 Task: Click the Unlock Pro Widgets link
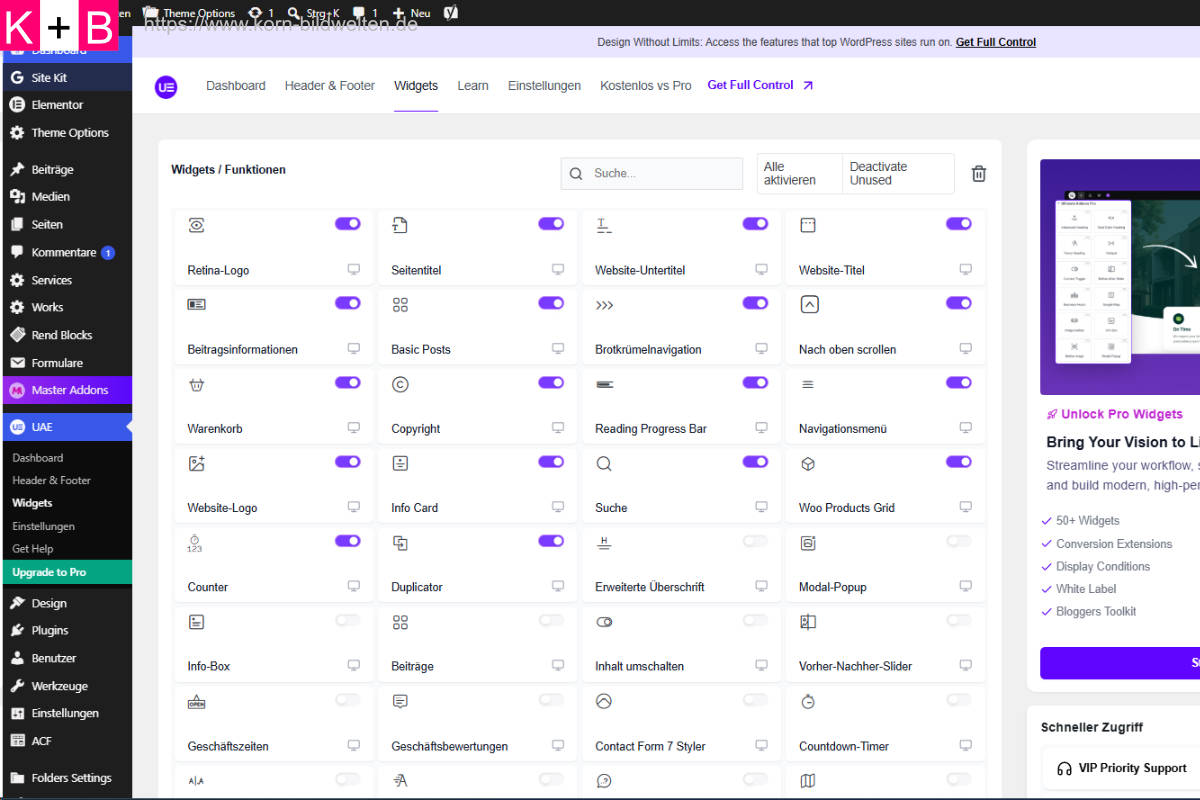click(x=1114, y=414)
